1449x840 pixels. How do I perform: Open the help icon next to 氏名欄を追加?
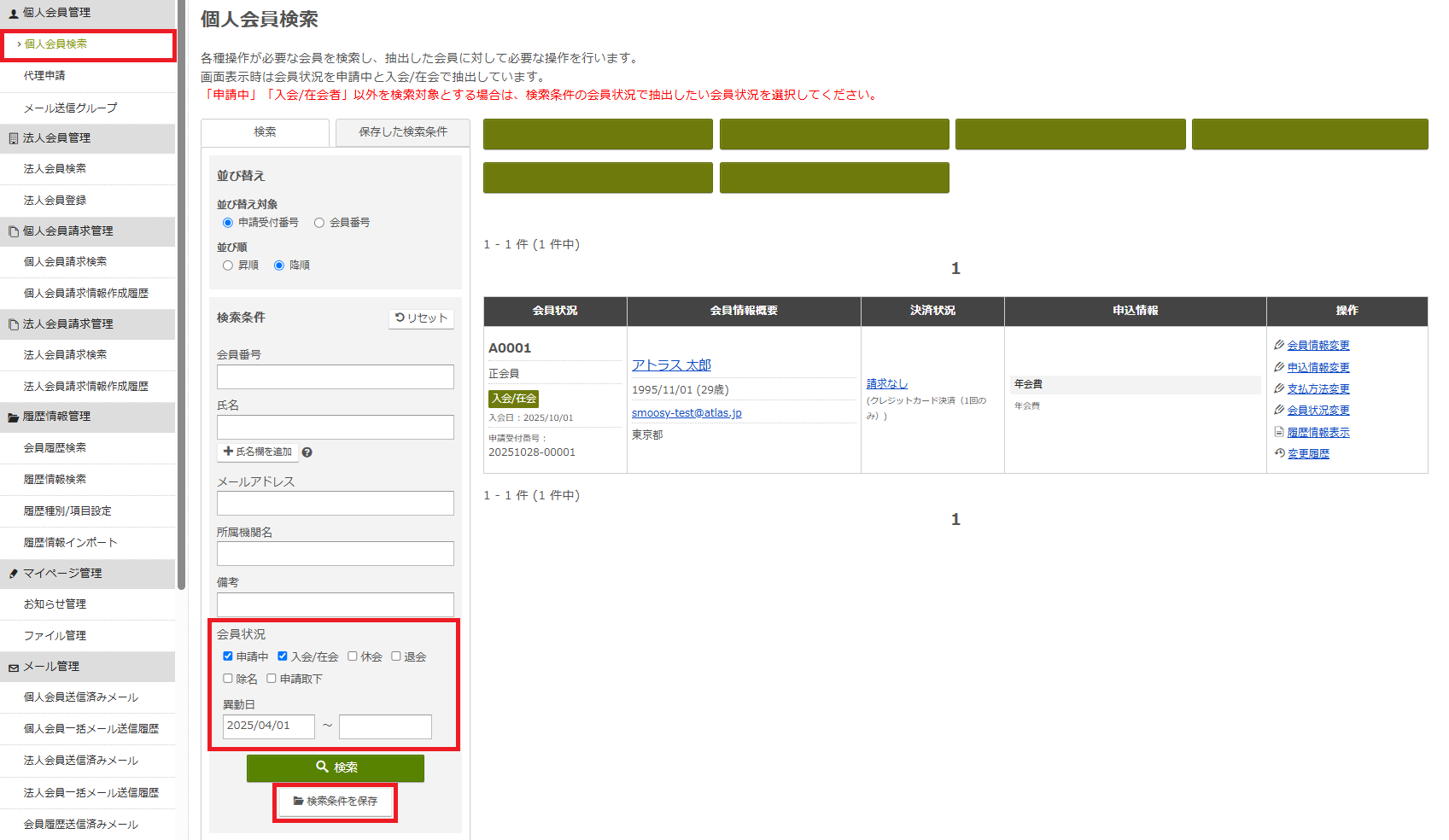(x=307, y=452)
